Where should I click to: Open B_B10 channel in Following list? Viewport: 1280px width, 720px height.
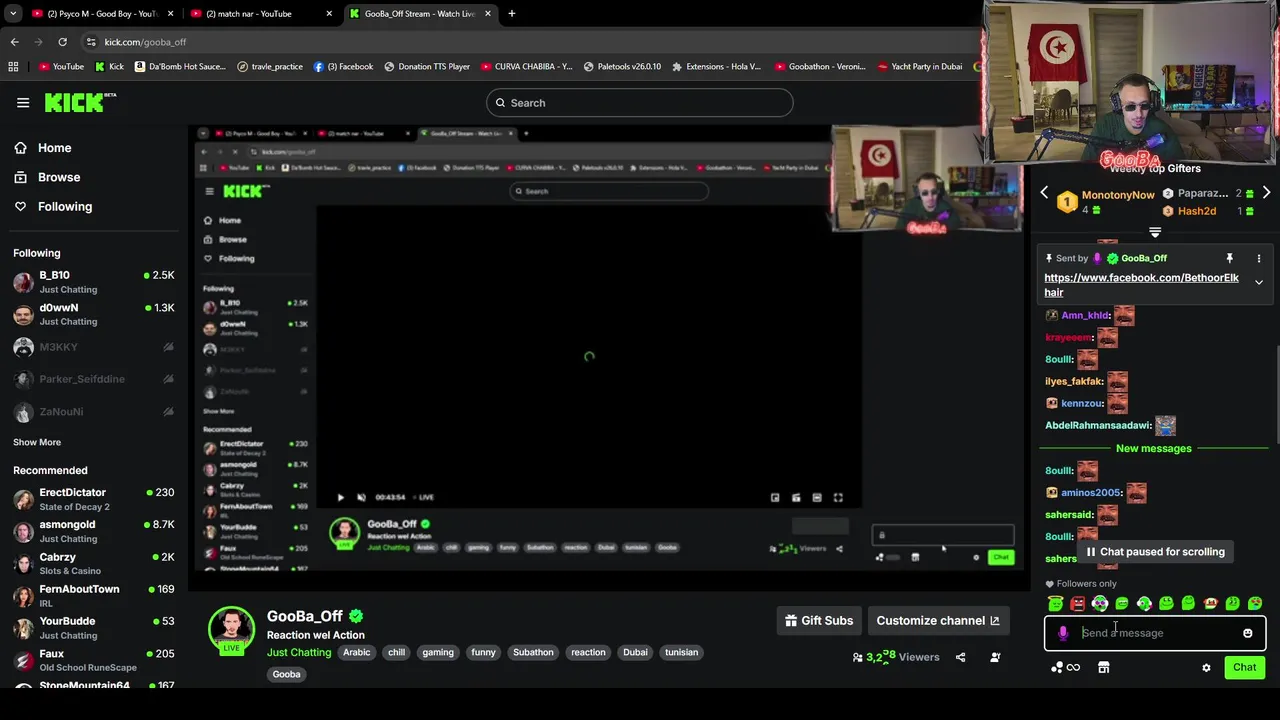tap(94, 281)
